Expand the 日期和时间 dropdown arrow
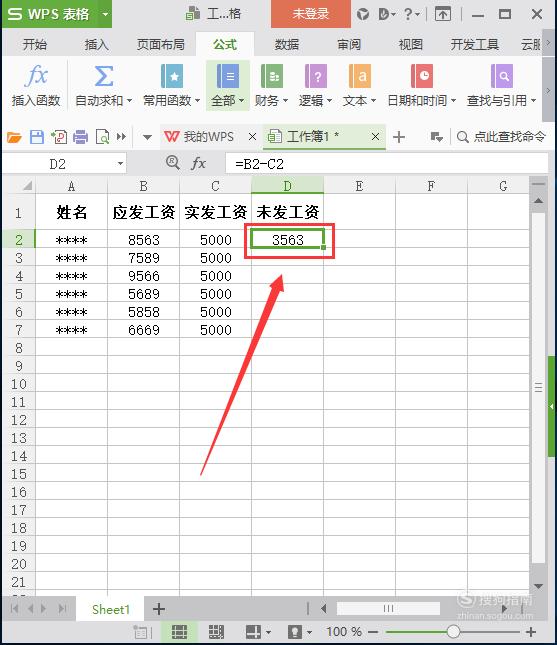The height and width of the screenshot is (645, 557). coord(453,100)
